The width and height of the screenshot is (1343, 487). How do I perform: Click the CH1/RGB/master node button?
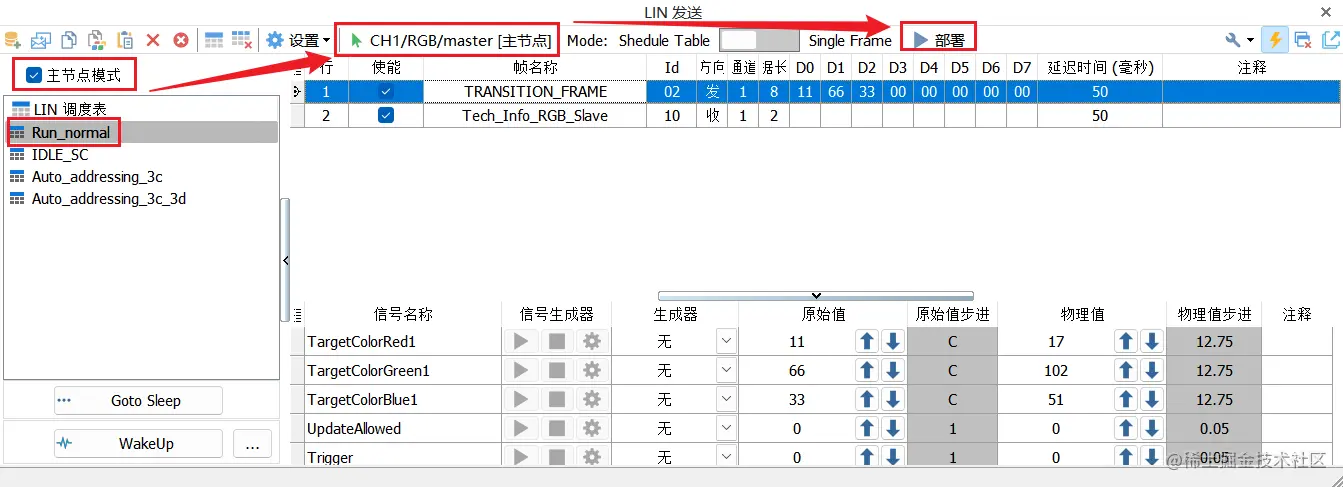click(450, 41)
